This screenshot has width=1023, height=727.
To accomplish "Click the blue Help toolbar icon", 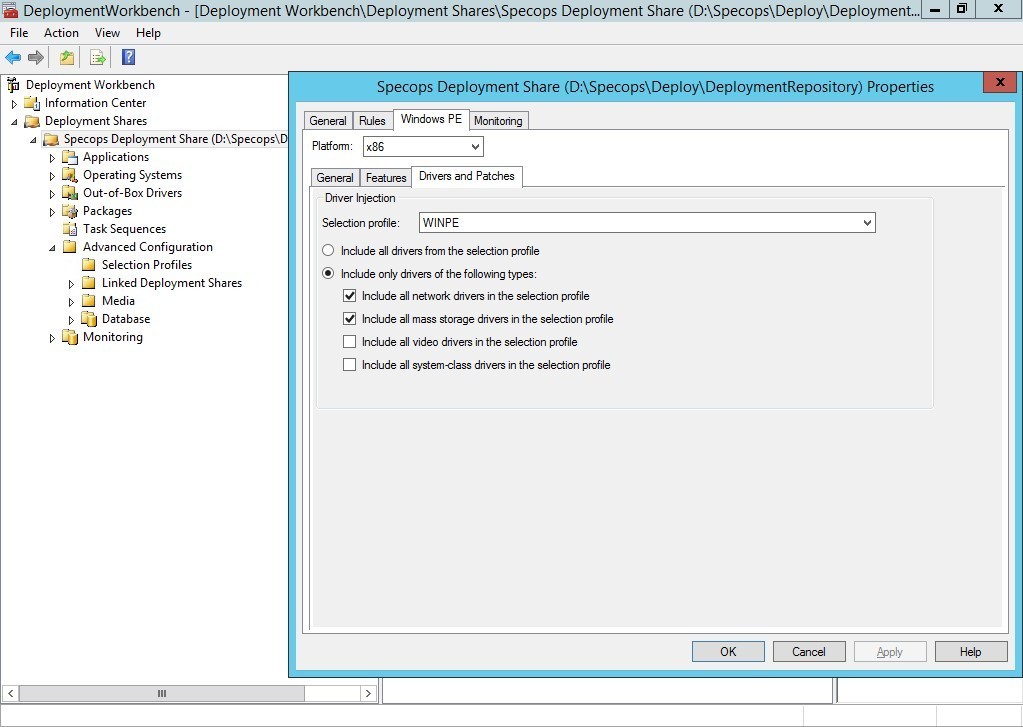I will pyautogui.click(x=129, y=57).
